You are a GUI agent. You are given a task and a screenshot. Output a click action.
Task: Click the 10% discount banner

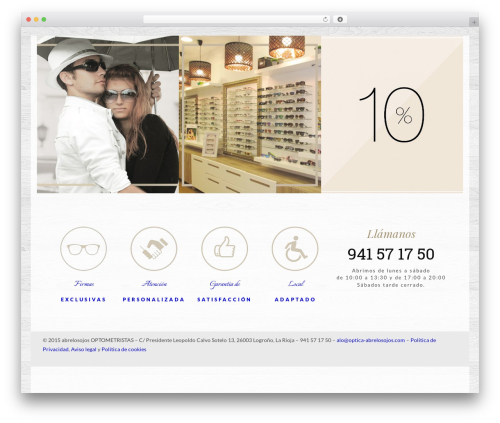point(392,114)
